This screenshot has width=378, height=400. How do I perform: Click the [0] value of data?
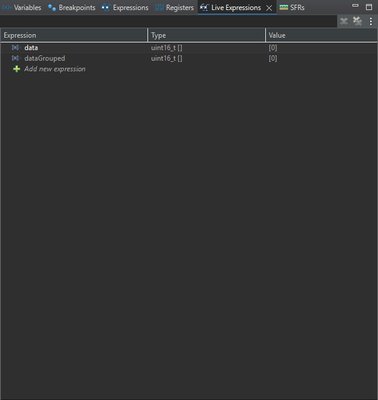pyautogui.click(x=273, y=48)
